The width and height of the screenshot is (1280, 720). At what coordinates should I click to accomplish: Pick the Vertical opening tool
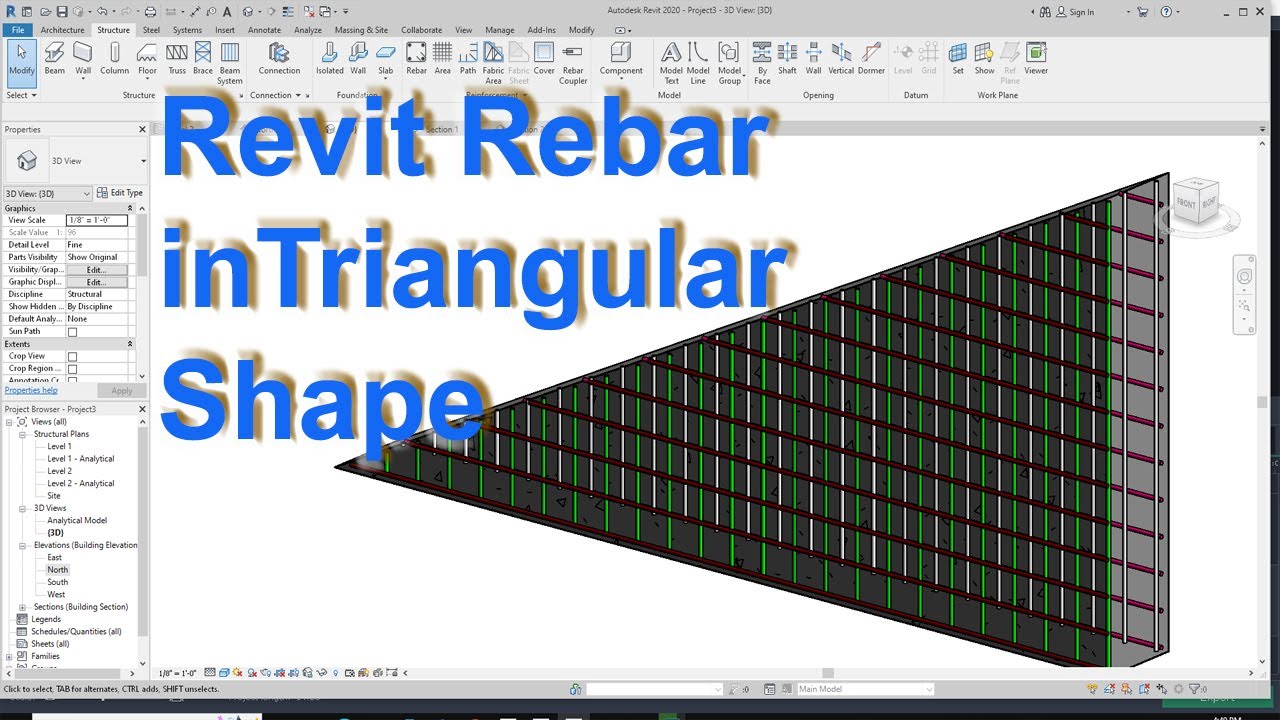[841, 59]
